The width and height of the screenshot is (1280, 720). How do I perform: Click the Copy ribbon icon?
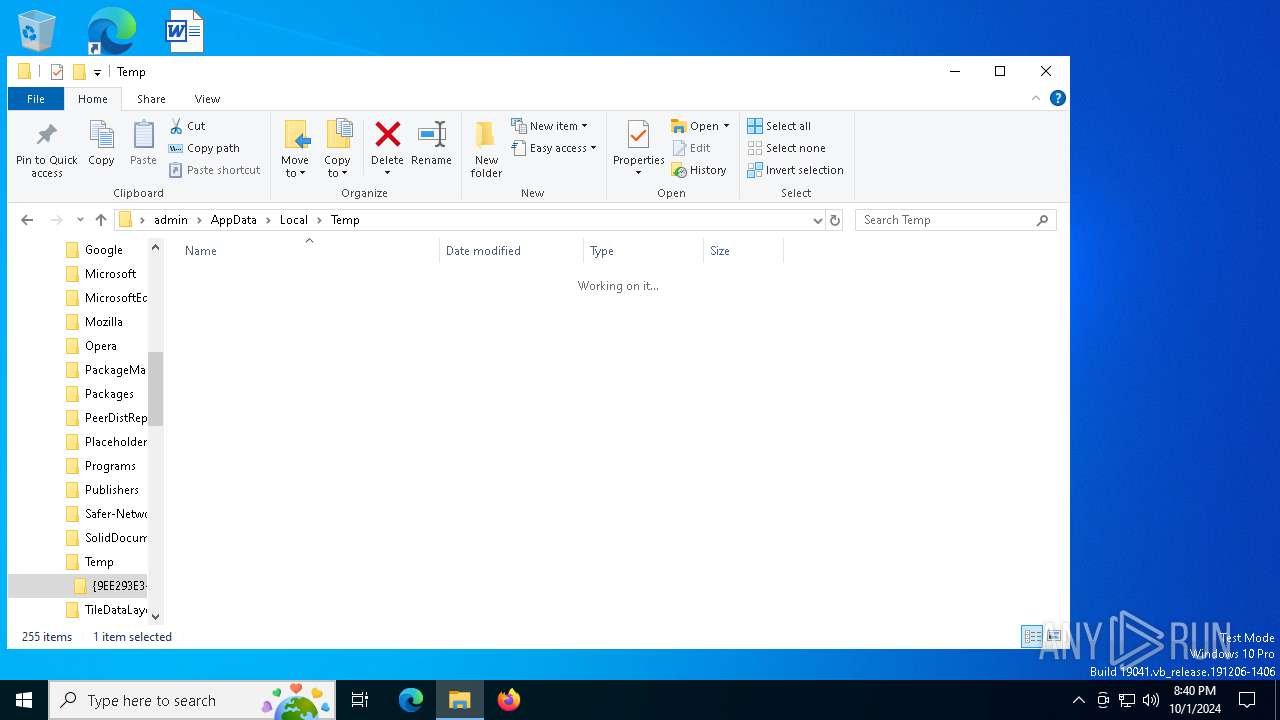coord(101,143)
